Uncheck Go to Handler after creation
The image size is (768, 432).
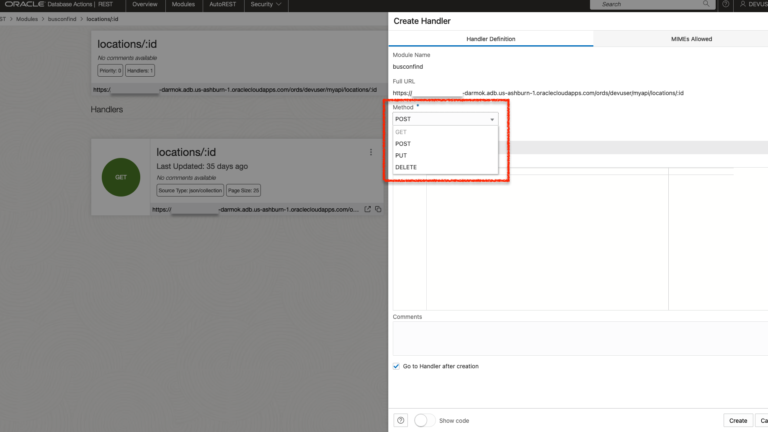pyautogui.click(x=397, y=366)
